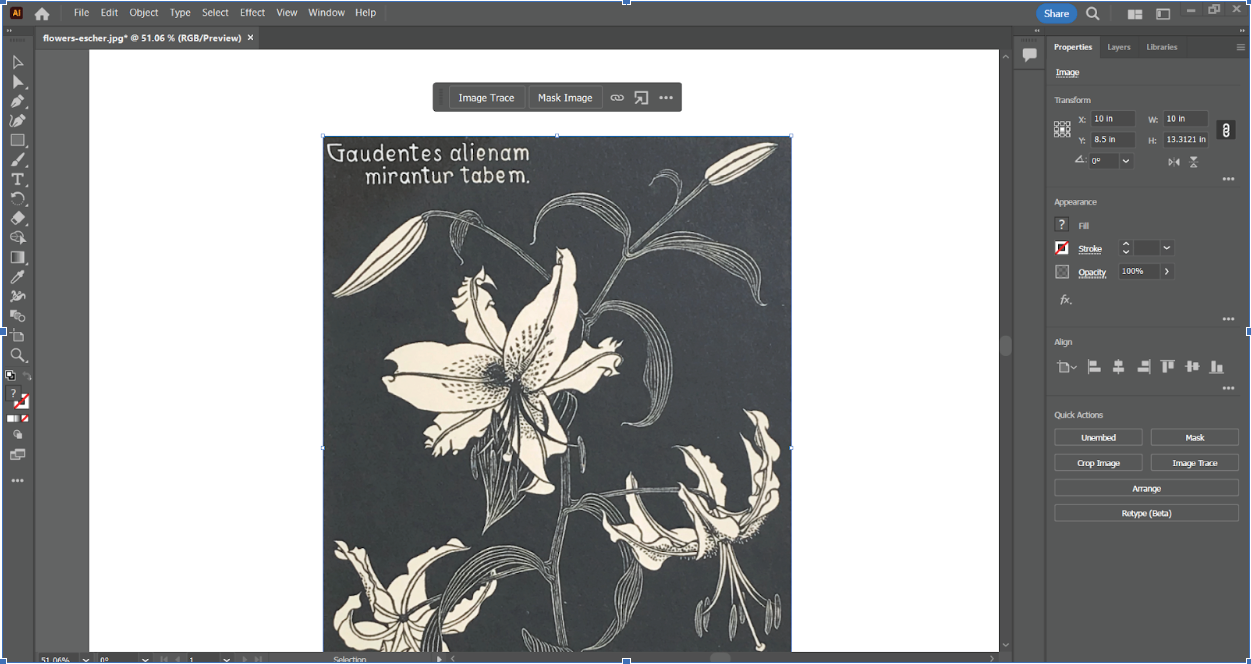Swap fill and stroke colors
Image resolution: width=1251 pixels, height=664 pixels.
(x=27, y=376)
